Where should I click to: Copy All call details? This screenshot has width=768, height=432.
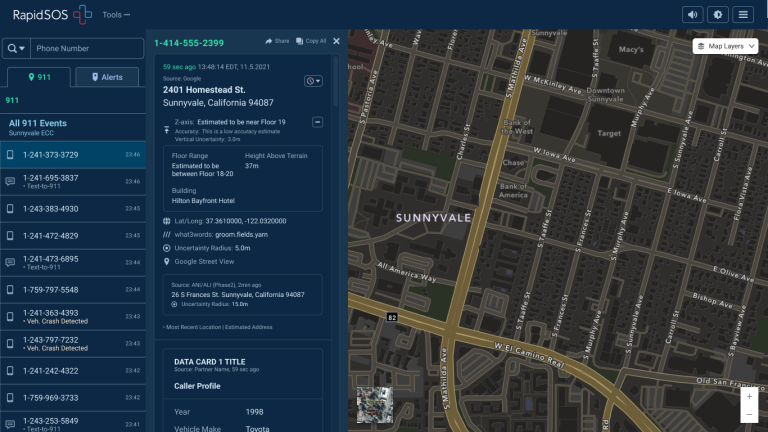coord(311,41)
